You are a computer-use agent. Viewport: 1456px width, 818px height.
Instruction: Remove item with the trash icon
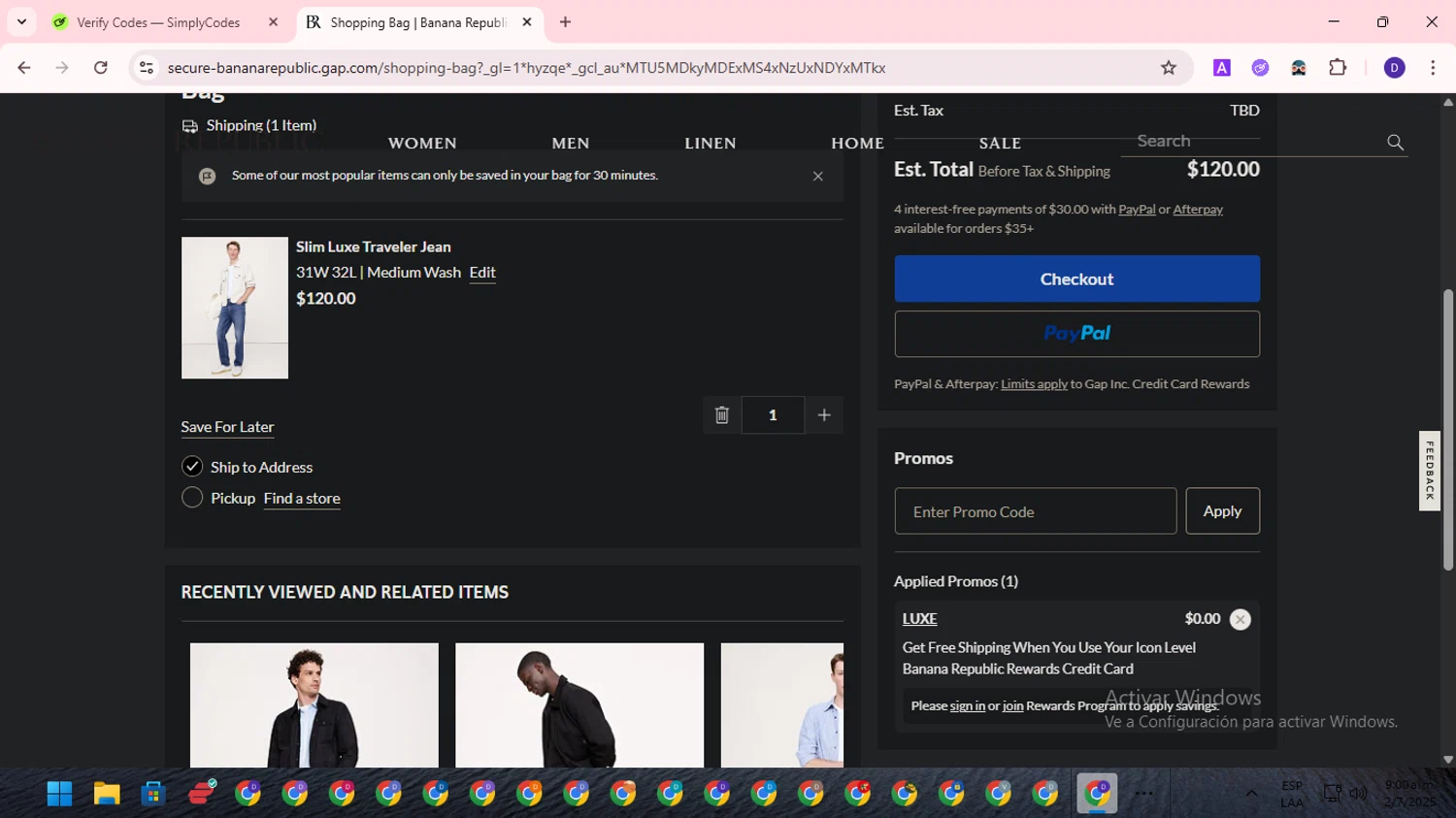click(x=722, y=415)
